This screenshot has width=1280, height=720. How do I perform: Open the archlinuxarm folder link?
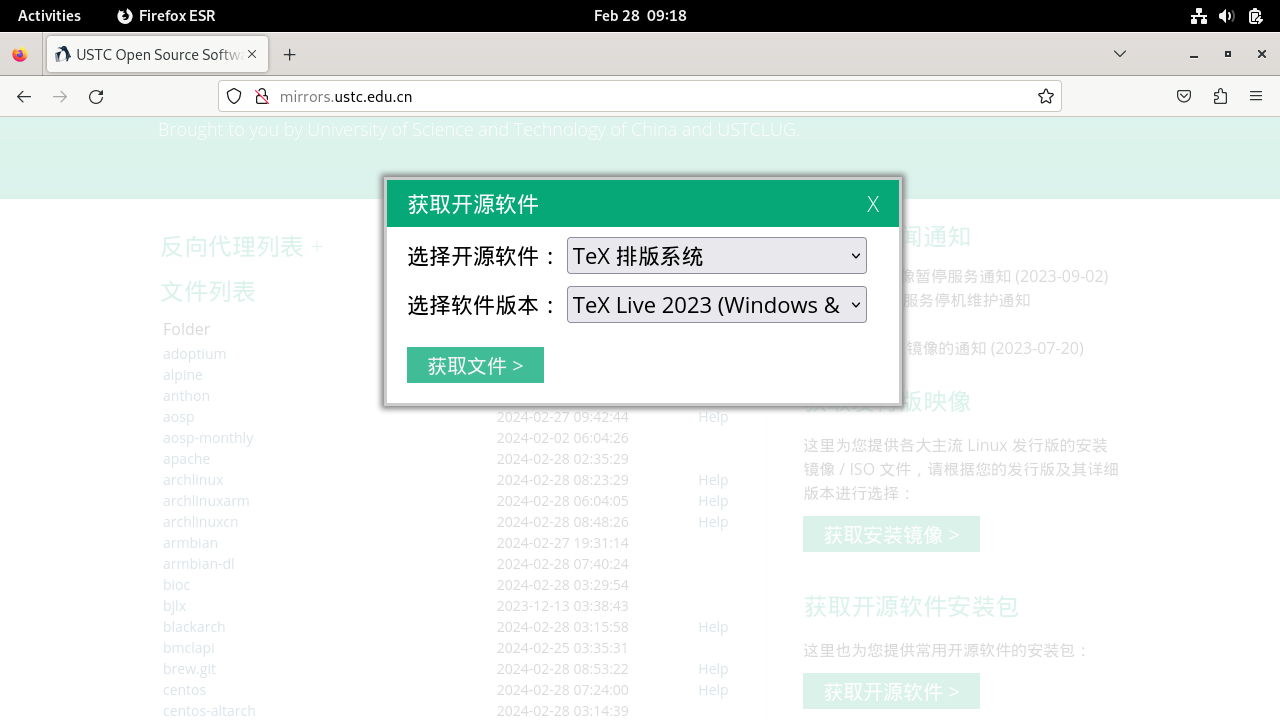tap(206, 501)
